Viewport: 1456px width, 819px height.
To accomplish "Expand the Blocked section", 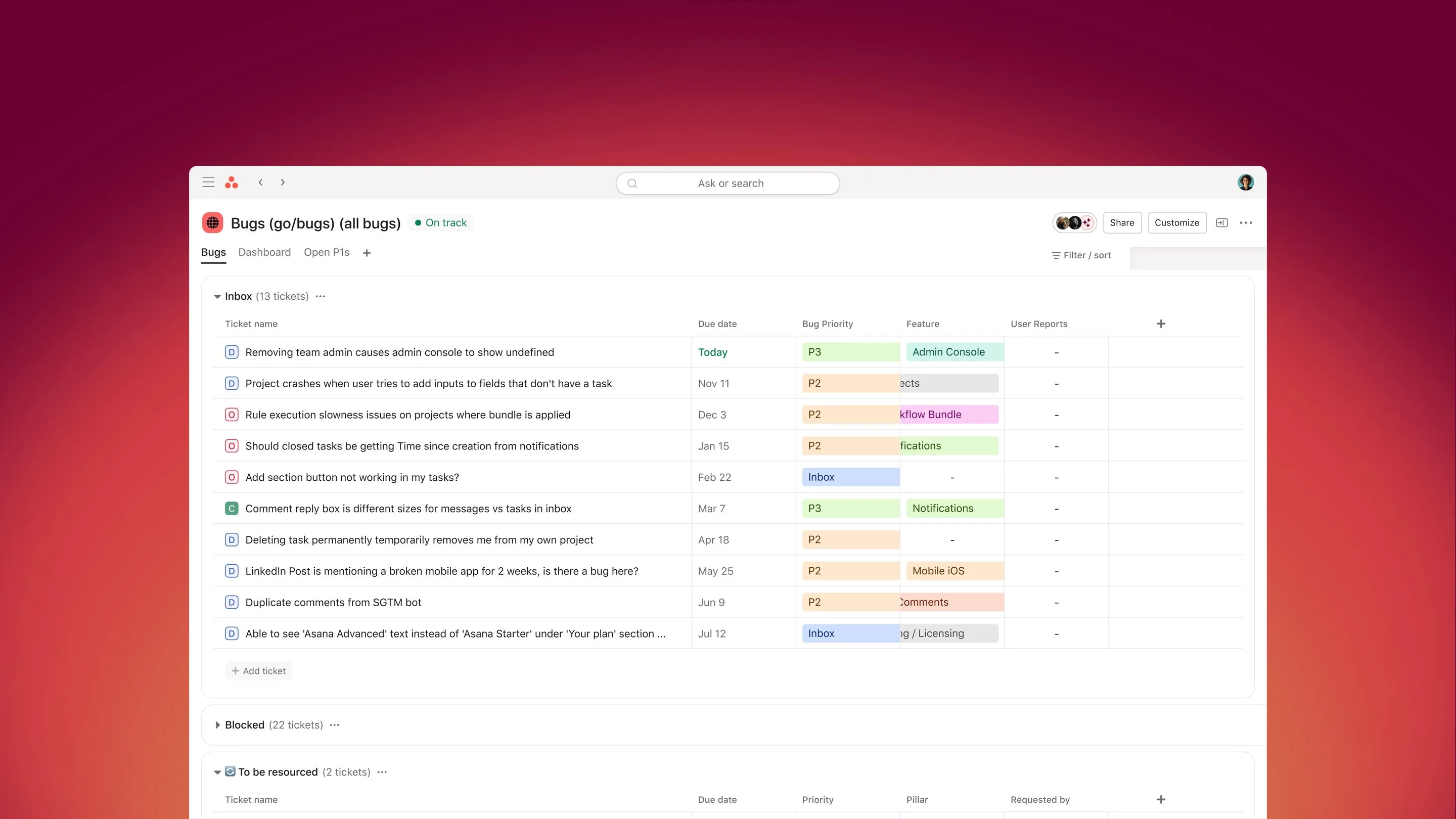I will tap(217, 724).
